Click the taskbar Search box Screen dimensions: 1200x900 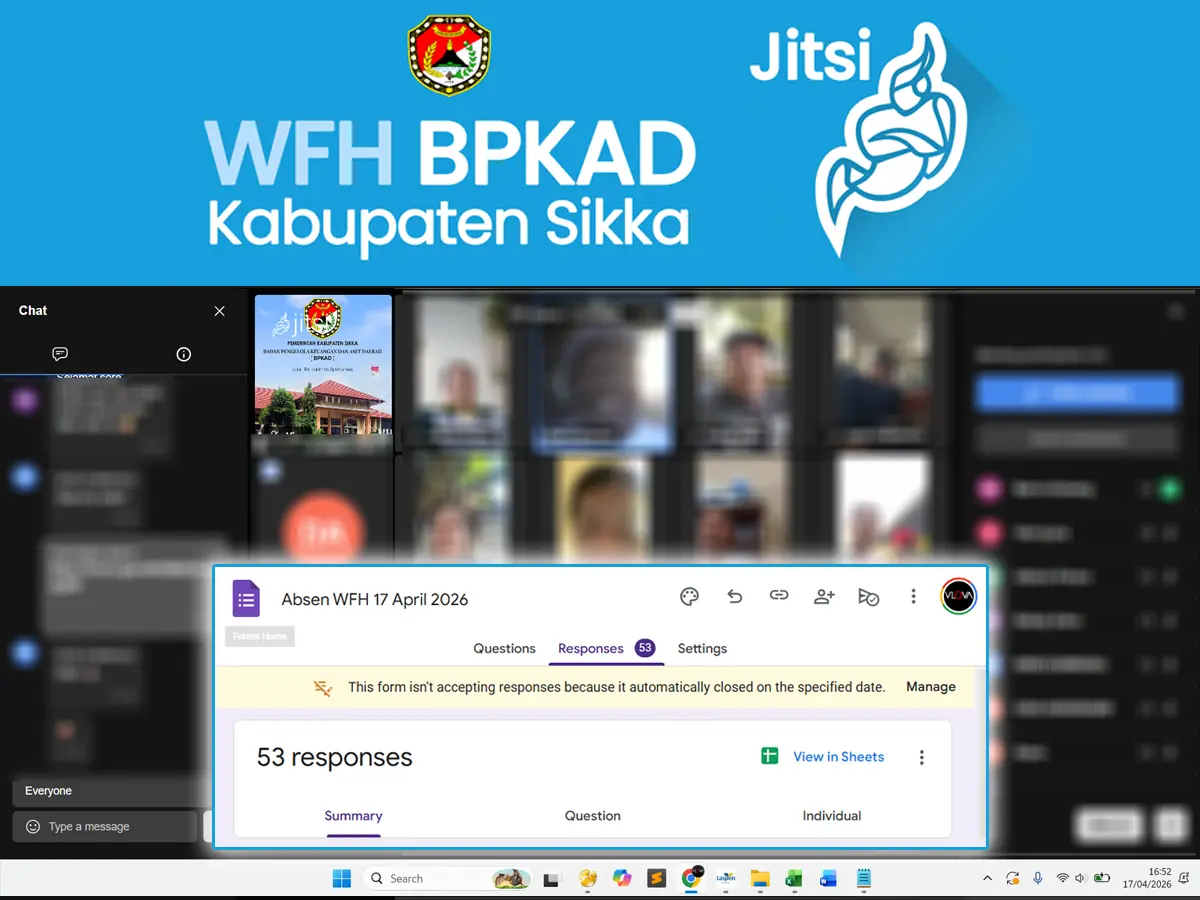(x=446, y=878)
